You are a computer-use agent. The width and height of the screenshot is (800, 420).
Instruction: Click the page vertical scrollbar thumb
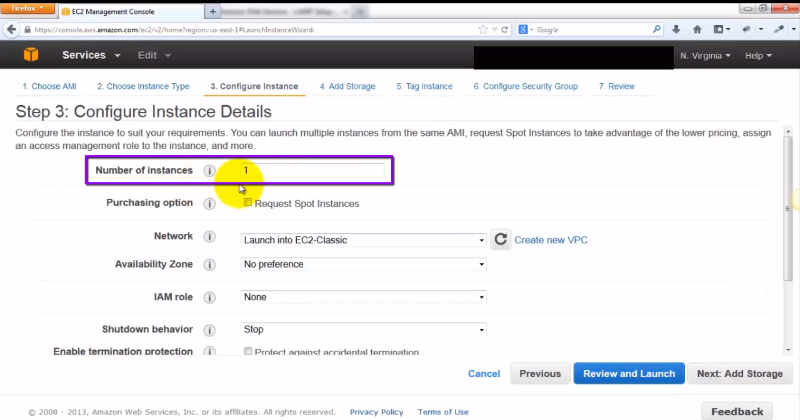[x=788, y=209]
